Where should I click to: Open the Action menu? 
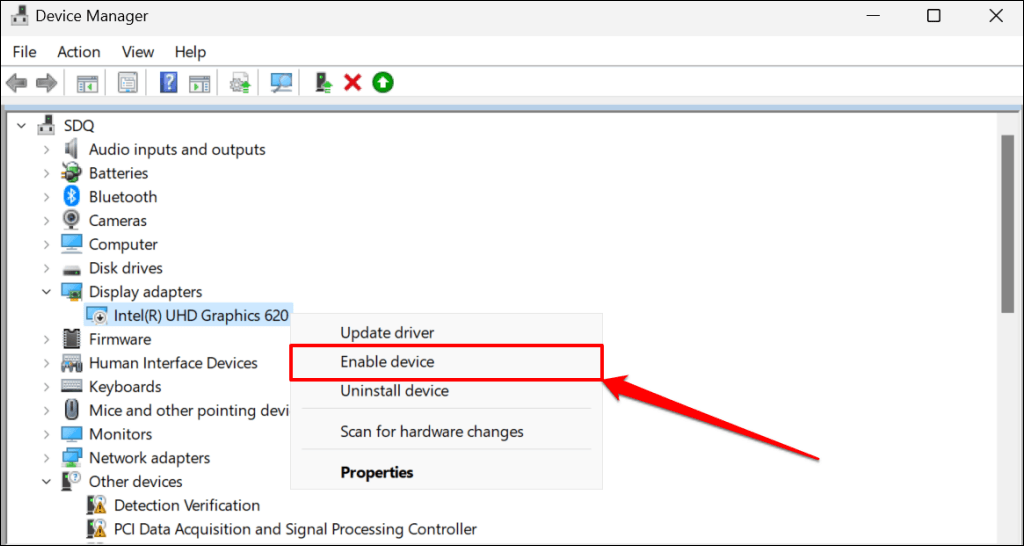click(79, 52)
